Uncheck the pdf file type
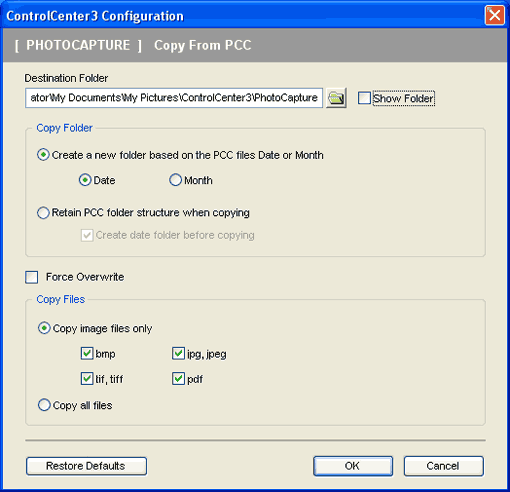 pyautogui.click(x=178, y=379)
